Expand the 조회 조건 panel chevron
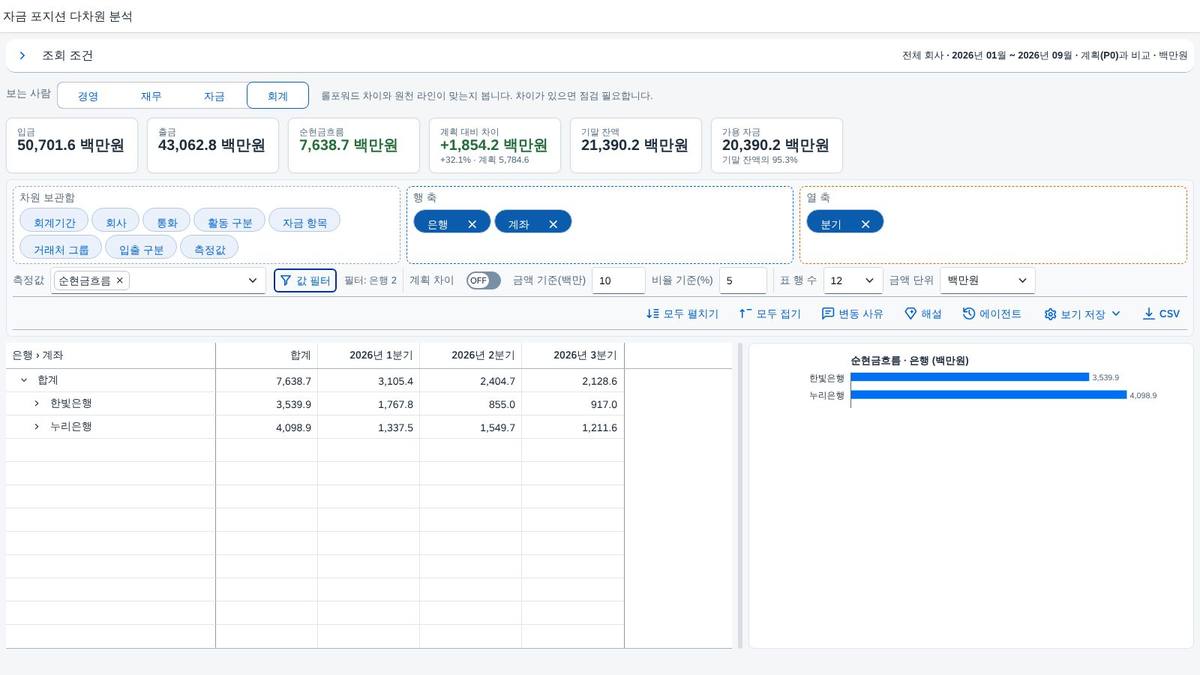Image resolution: width=1200 pixels, height=675 pixels. [22, 56]
